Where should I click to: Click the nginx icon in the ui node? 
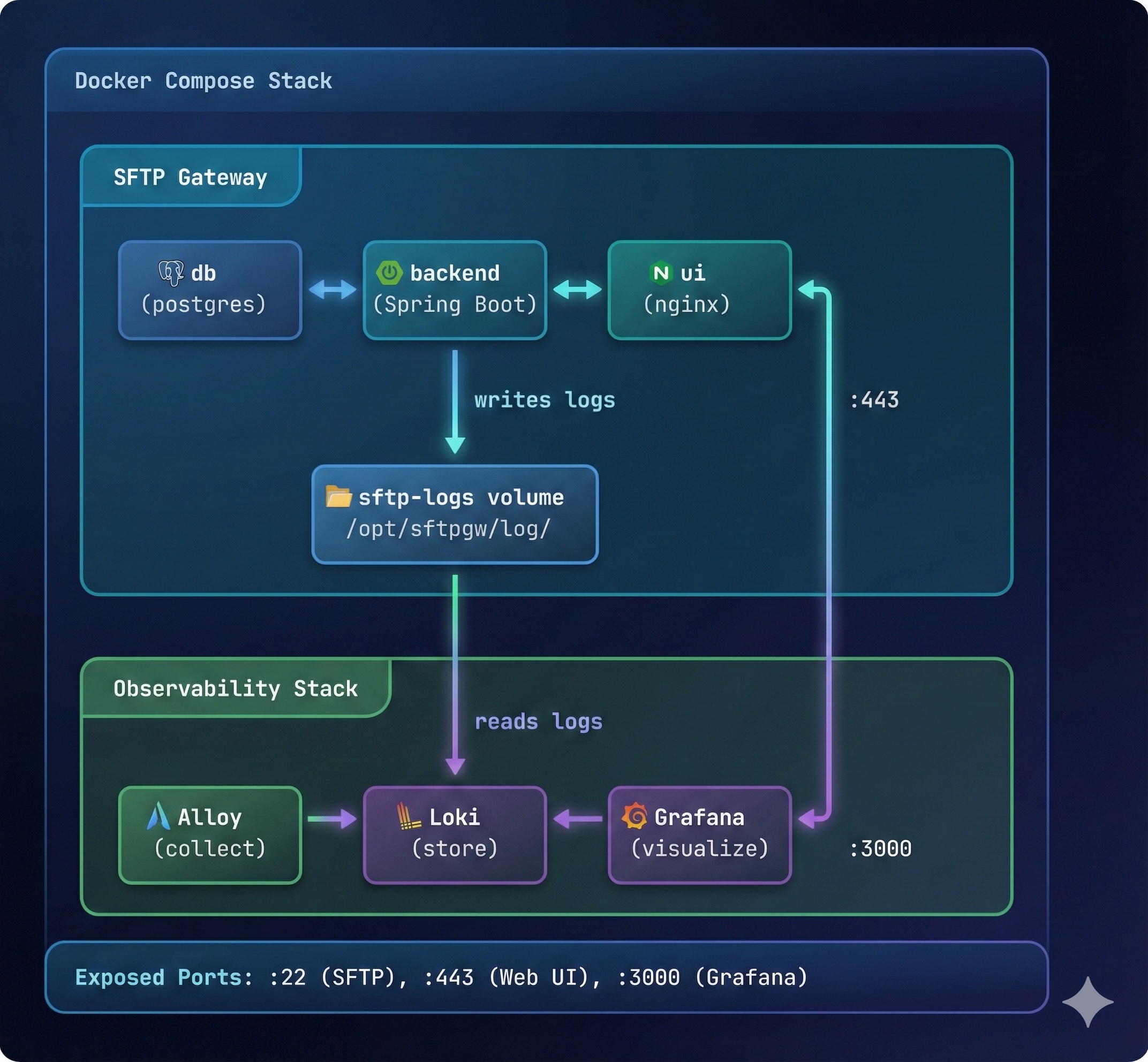click(x=660, y=274)
